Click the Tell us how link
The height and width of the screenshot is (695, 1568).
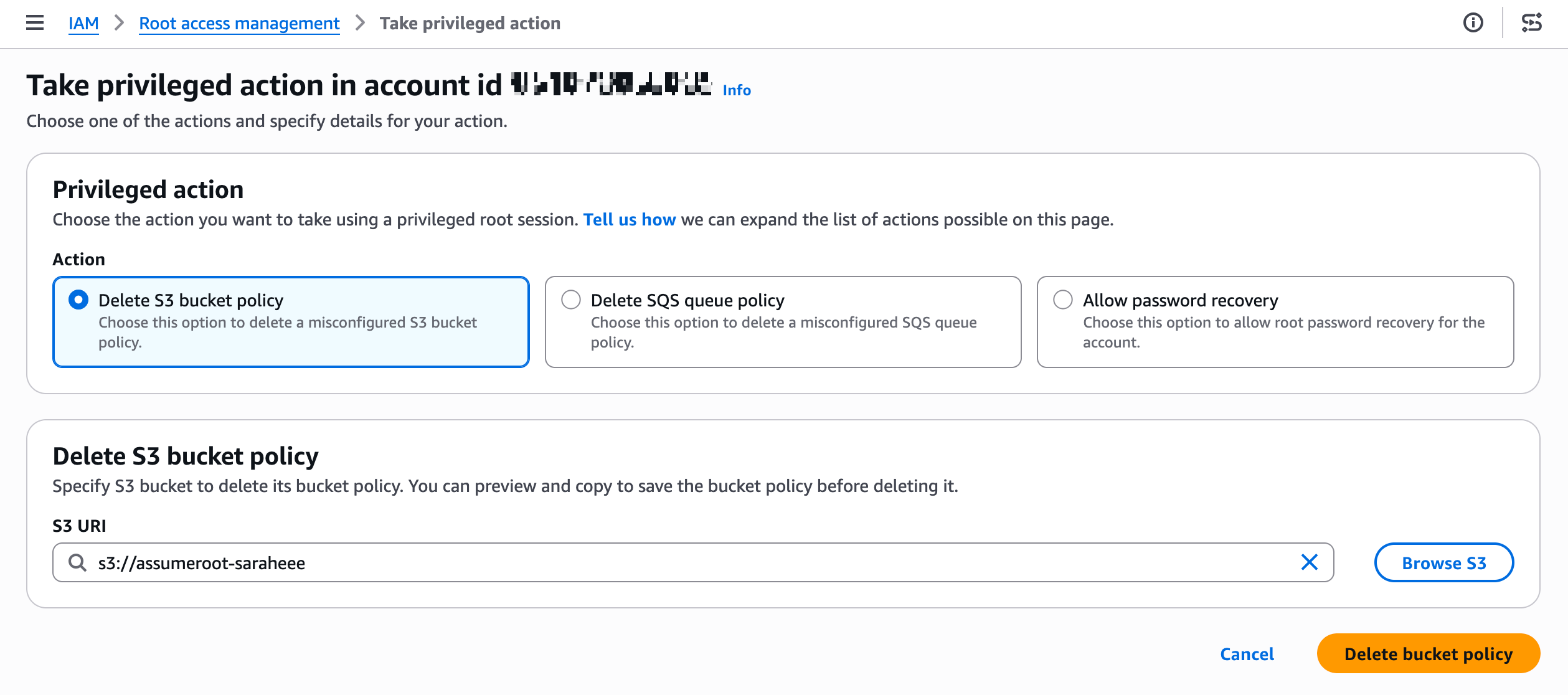pos(629,219)
